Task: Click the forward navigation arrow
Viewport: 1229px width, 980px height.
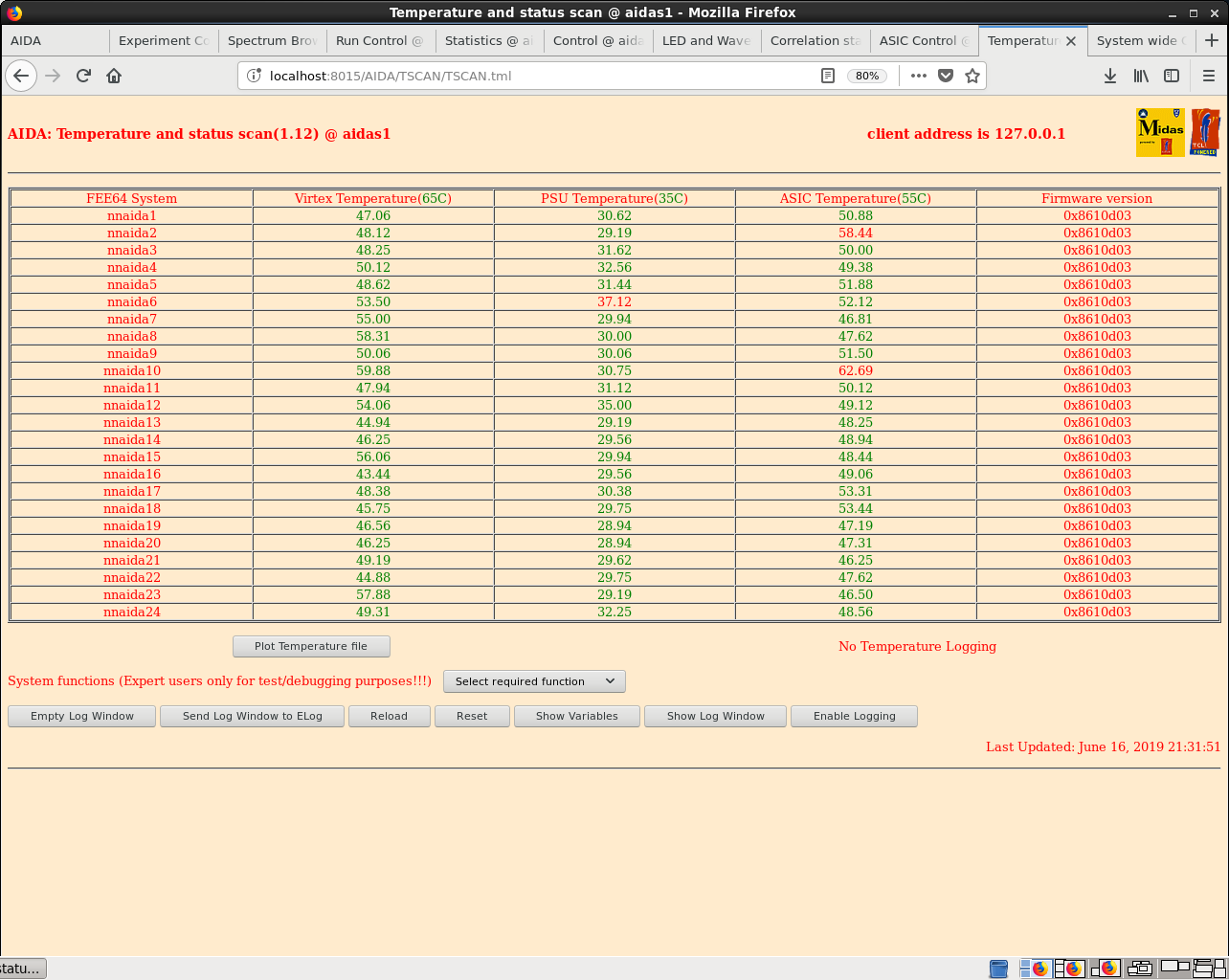Action: click(53, 76)
